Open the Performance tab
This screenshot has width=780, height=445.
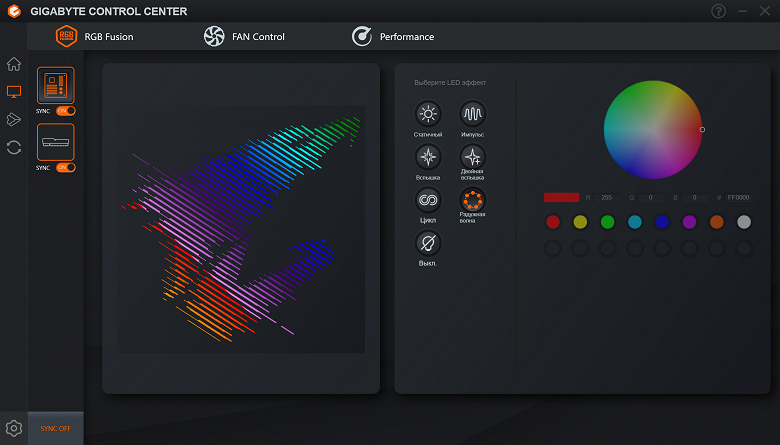(x=392, y=36)
